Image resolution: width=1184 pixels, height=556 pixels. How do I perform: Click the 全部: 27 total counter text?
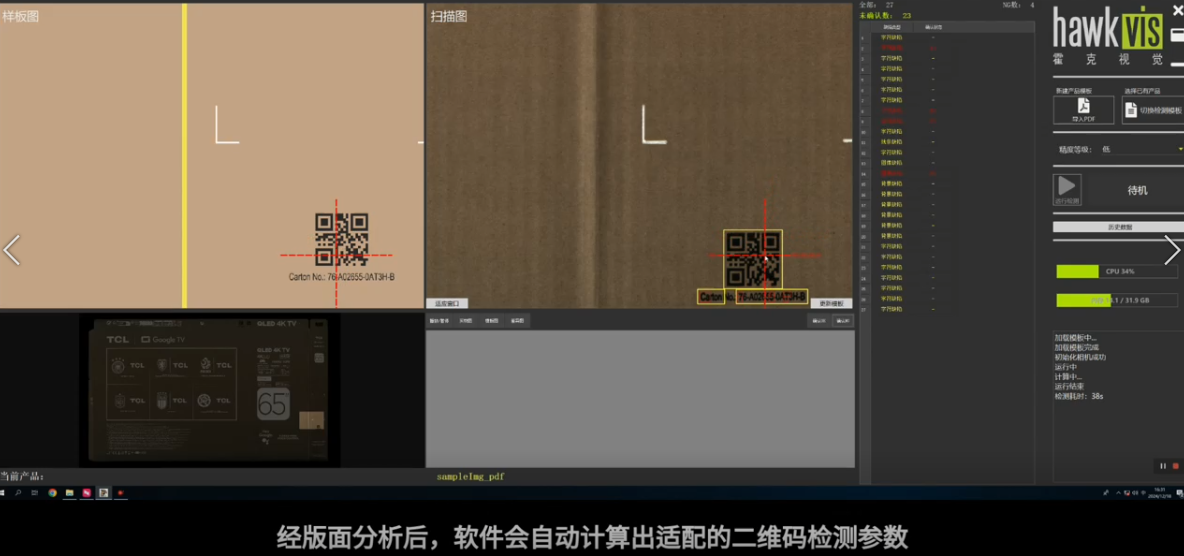[x=879, y=5]
